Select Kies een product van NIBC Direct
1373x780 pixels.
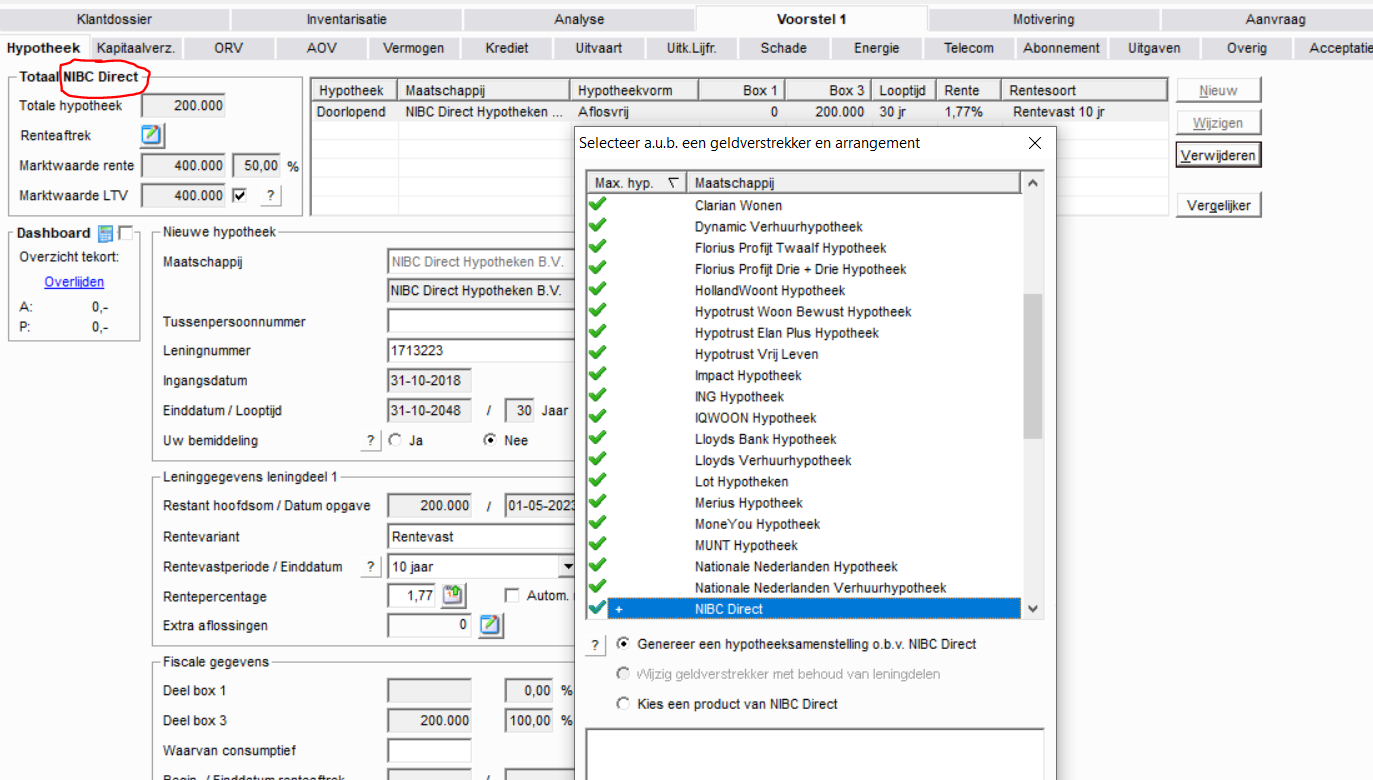point(624,704)
